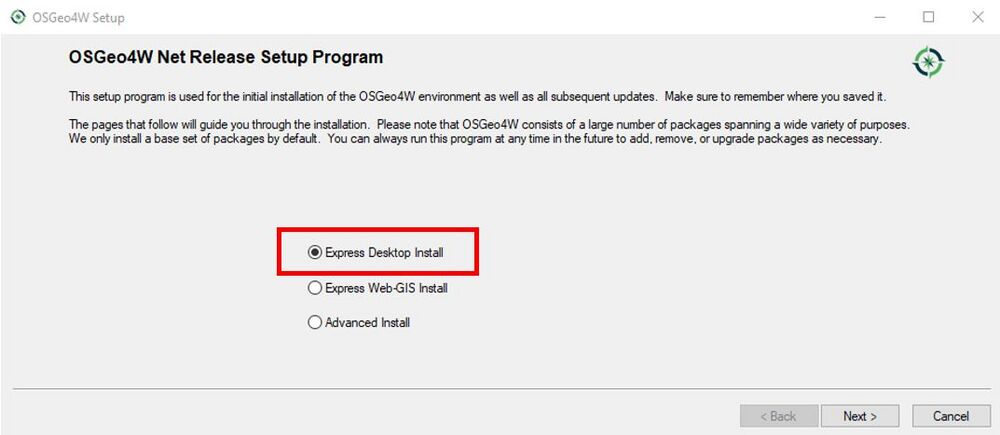The width and height of the screenshot is (1000, 435).
Task: Minimize the OSGeo4W Setup window
Action: coord(880,17)
